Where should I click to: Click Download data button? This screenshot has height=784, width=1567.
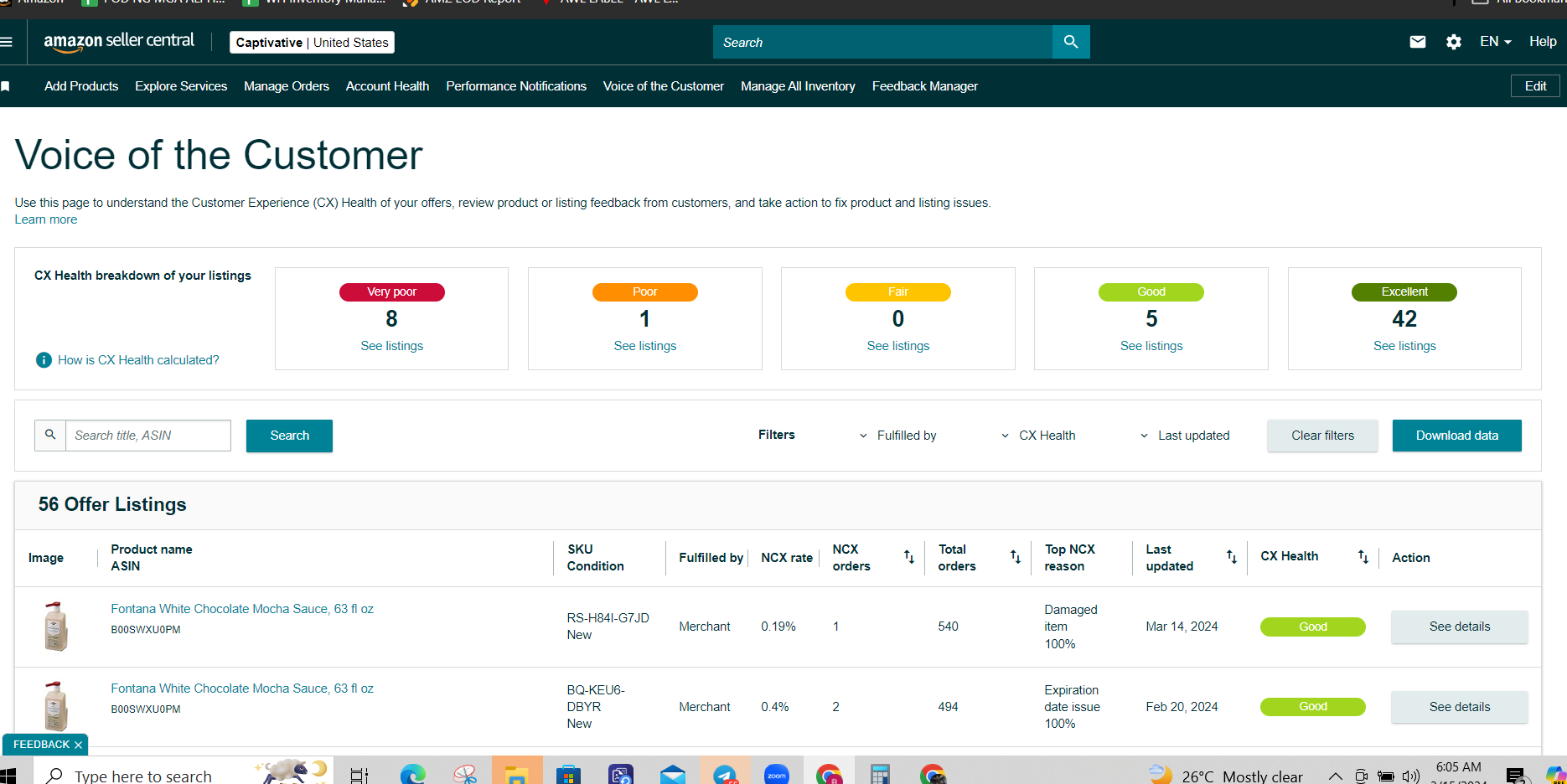point(1457,436)
